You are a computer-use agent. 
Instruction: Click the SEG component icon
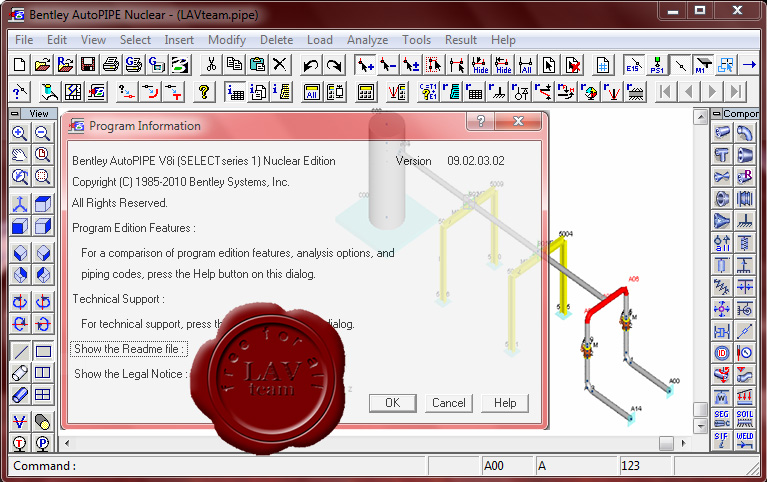pos(722,419)
